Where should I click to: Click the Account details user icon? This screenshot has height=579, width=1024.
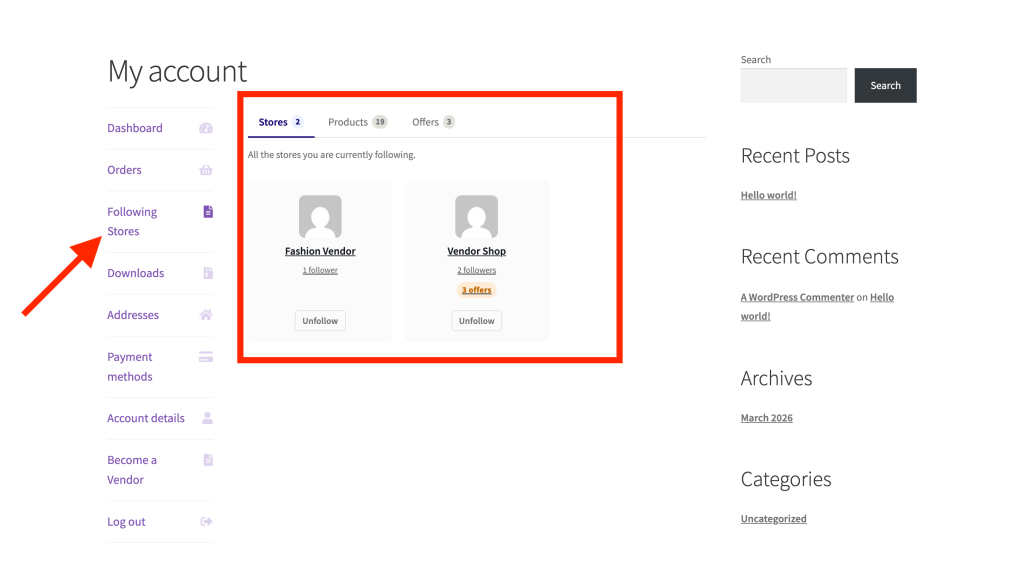pyautogui.click(x=207, y=418)
